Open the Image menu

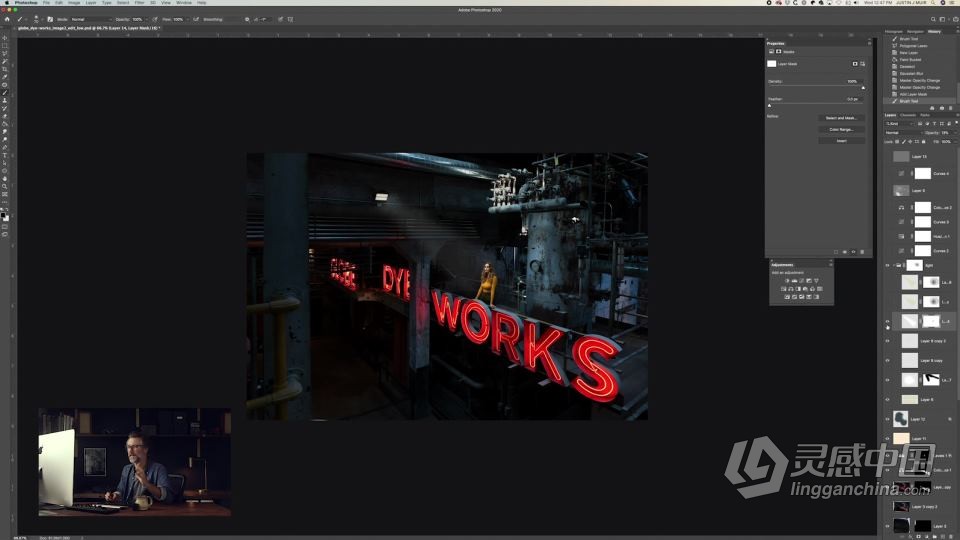click(74, 2)
